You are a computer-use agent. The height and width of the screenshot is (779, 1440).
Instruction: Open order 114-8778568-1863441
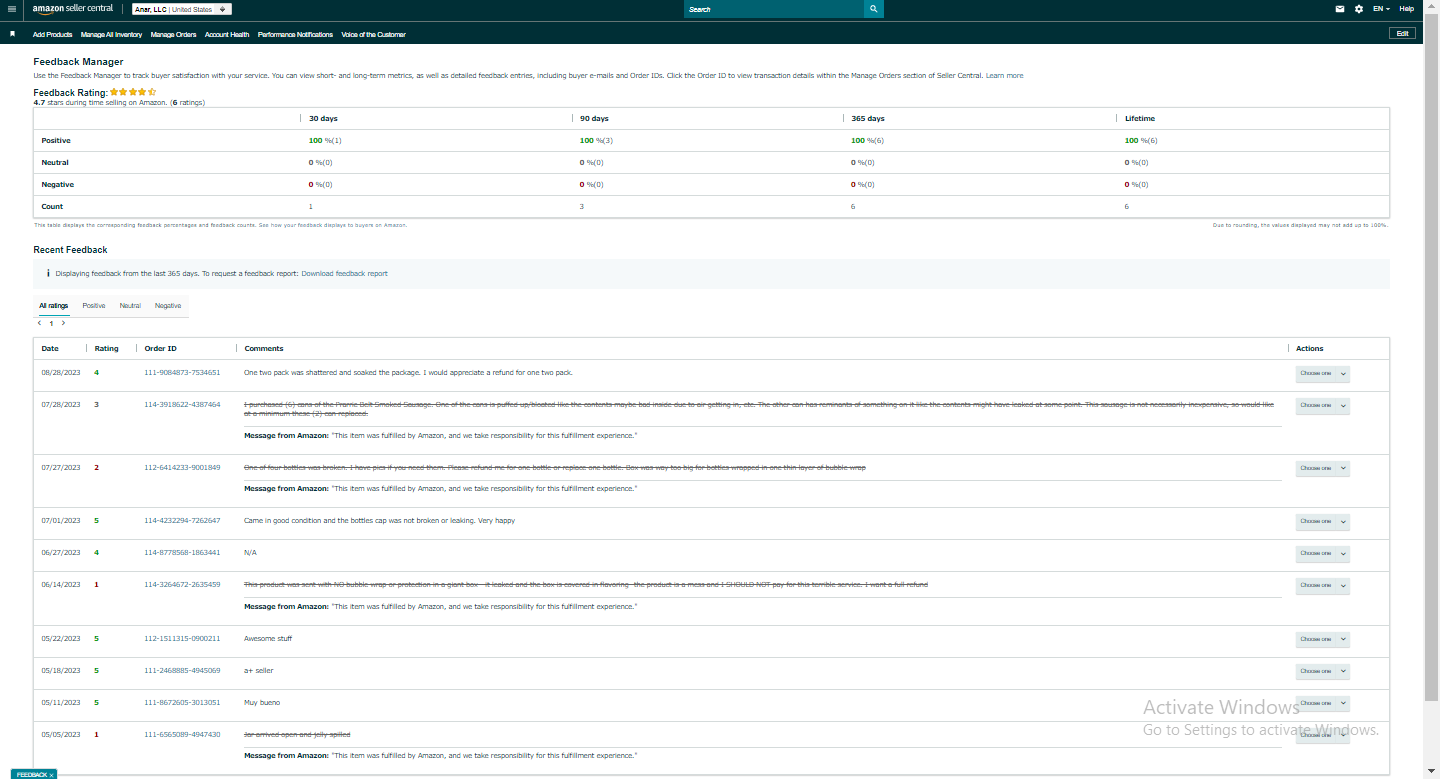pos(182,553)
